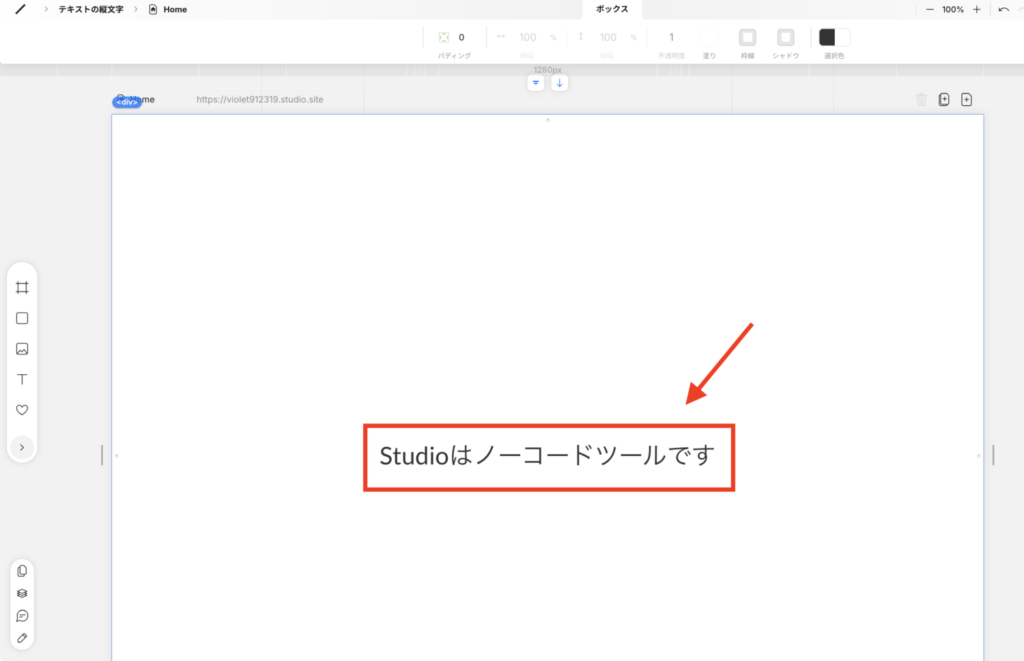1024x661 pixels.
Task: Click the opacity (不透明度) value field
Action: point(671,37)
